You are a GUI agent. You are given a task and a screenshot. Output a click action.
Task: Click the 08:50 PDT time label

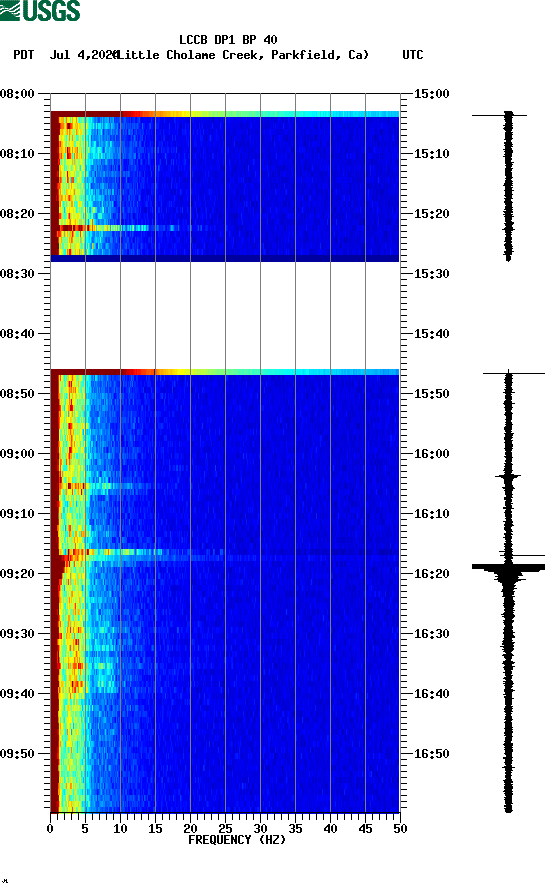click(x=18, y=394)
